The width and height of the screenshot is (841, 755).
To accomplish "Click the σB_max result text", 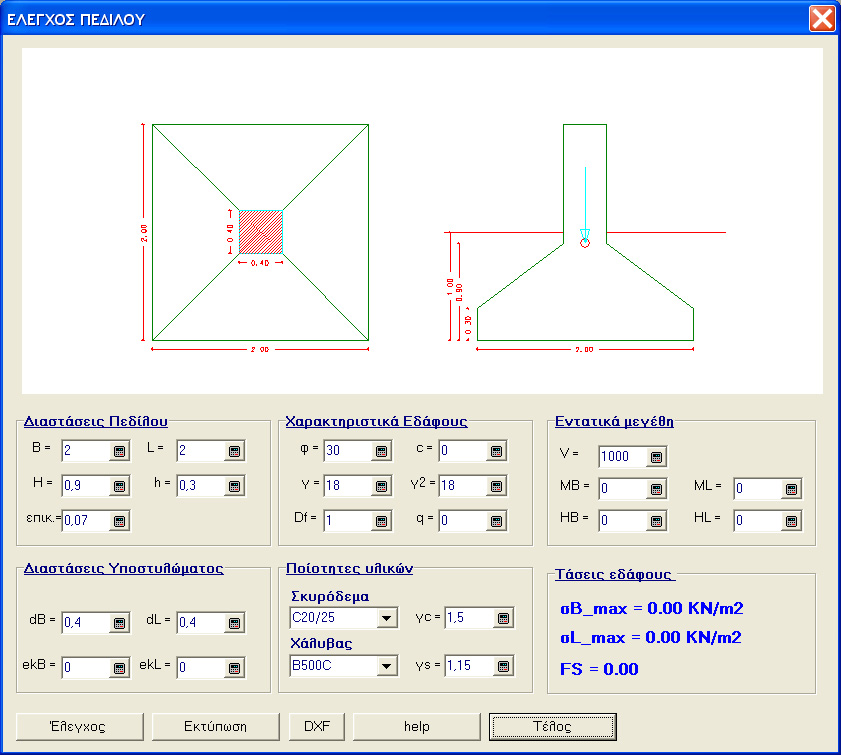I will click(652, 609).
